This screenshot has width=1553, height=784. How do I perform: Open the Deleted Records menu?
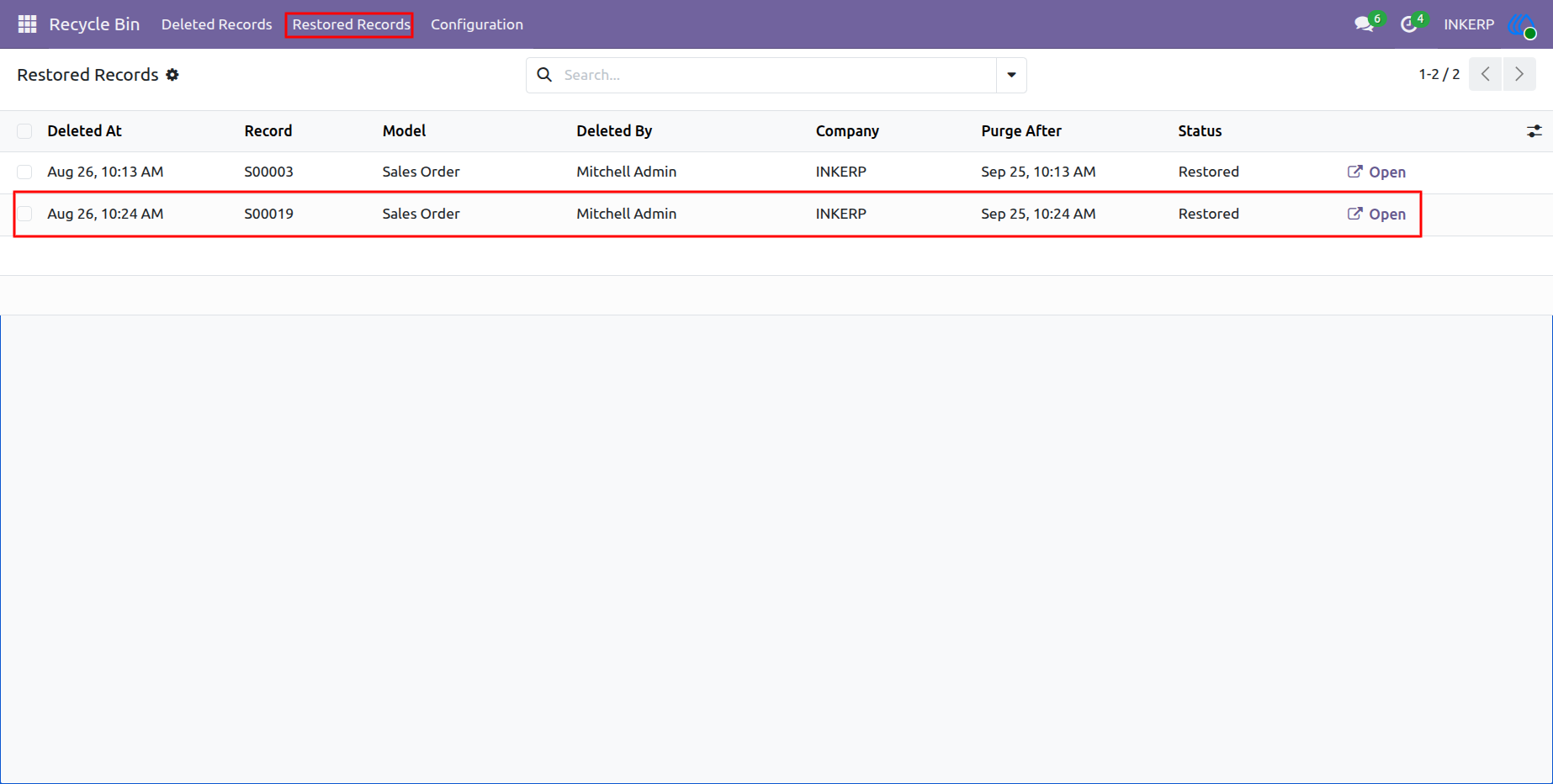(216, 24)
